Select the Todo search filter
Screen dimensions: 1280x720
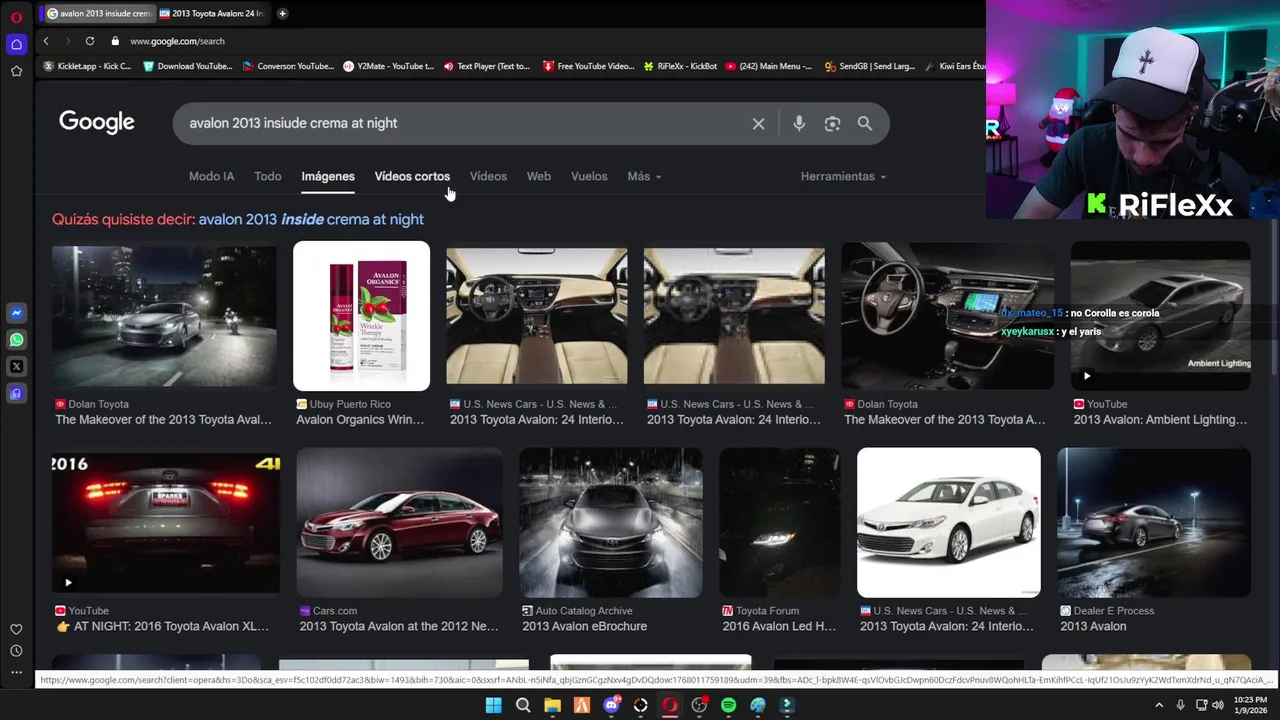click(x=267, y=176)
